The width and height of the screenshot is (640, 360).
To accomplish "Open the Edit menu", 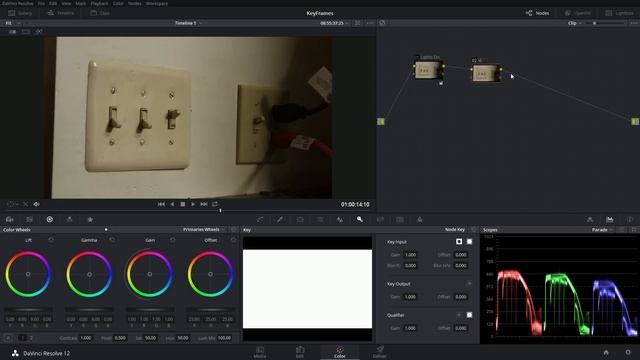I will tap(53, 3).
